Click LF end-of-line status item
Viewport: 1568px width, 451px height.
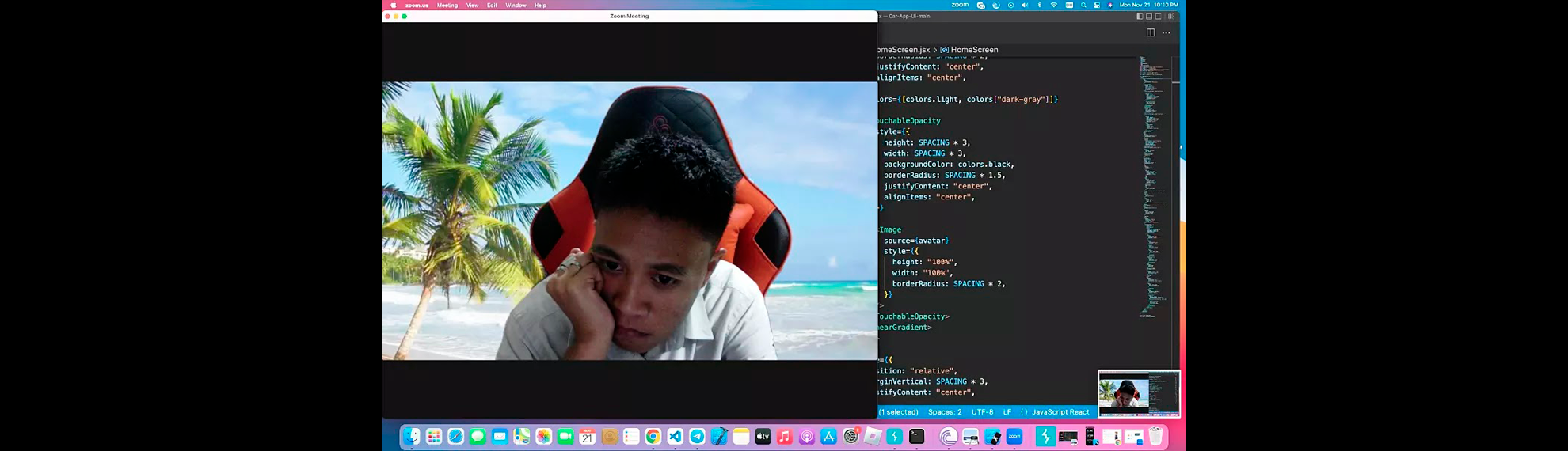tap(1007, 412)
